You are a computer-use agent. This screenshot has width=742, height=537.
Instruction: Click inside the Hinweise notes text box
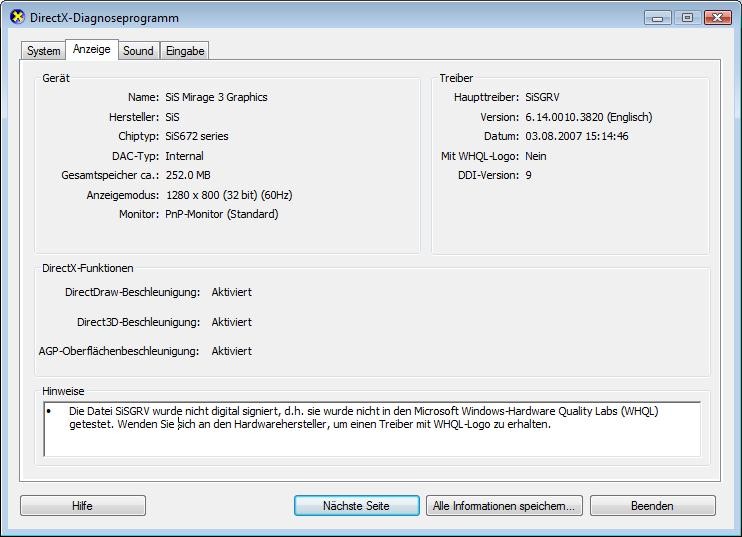pyautogui.click(x=372, y=429)
